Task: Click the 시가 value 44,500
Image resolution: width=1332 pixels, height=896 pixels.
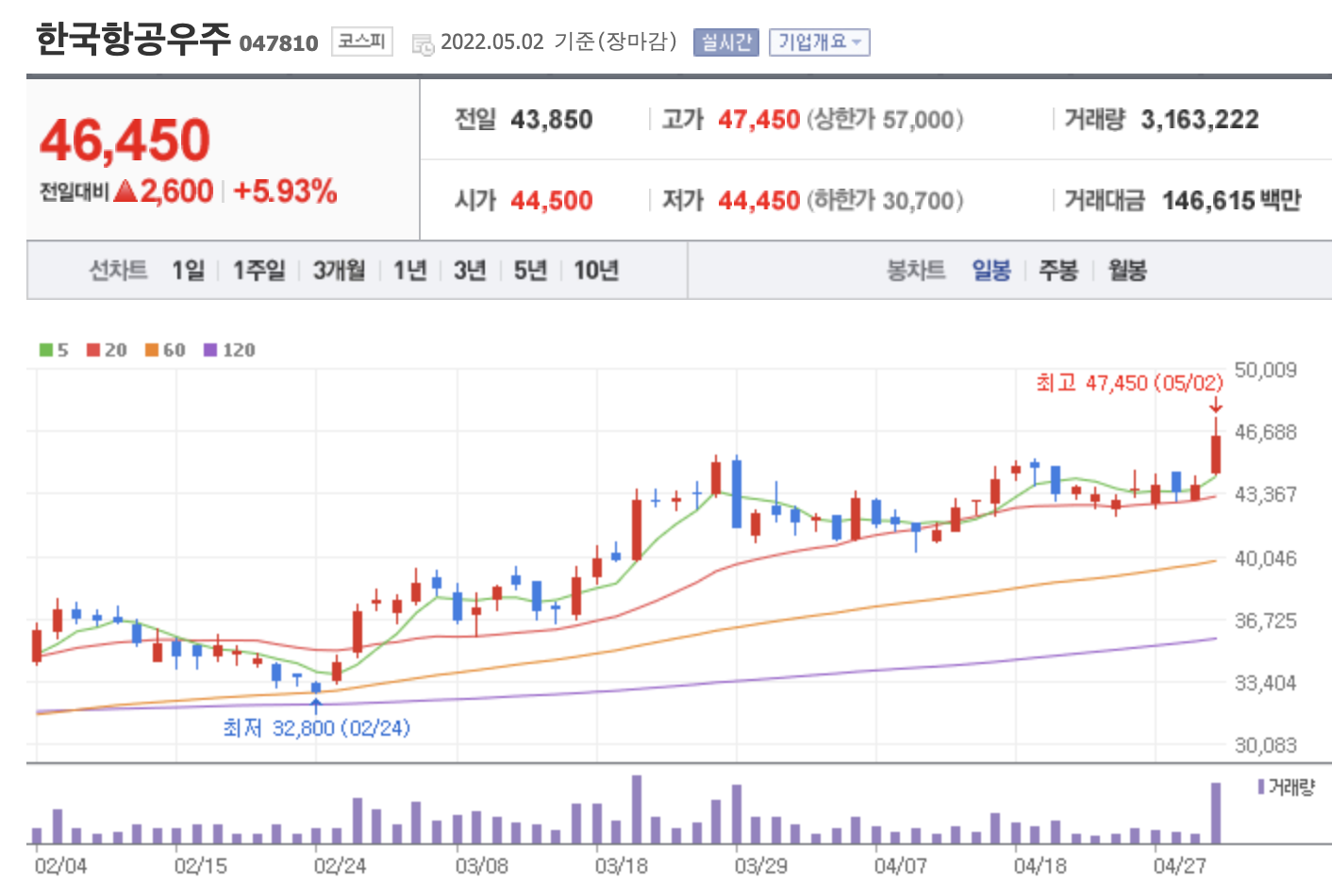Action: (x=552, y=201)
